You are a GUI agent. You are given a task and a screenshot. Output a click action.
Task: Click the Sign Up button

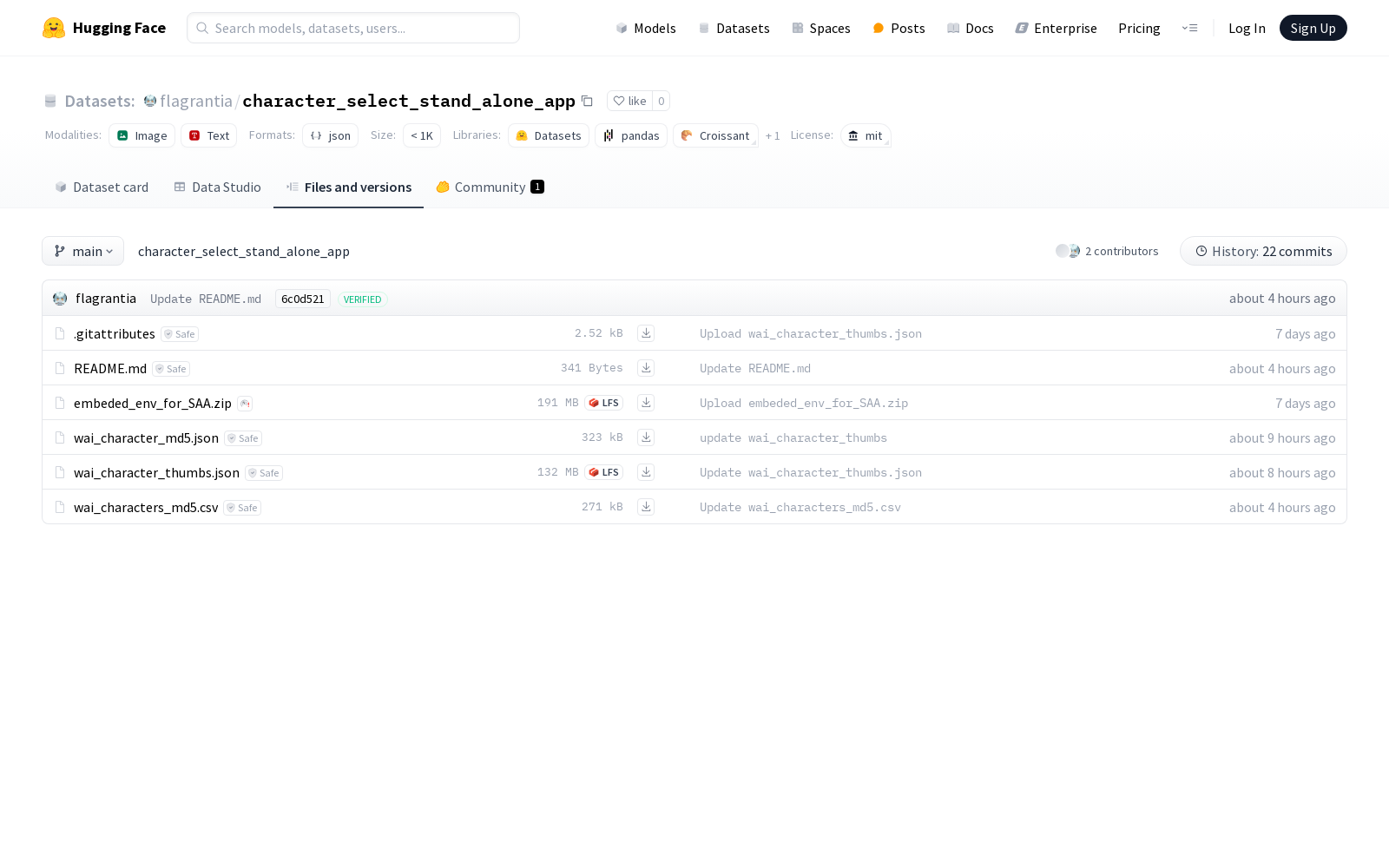click(1313, 28)
